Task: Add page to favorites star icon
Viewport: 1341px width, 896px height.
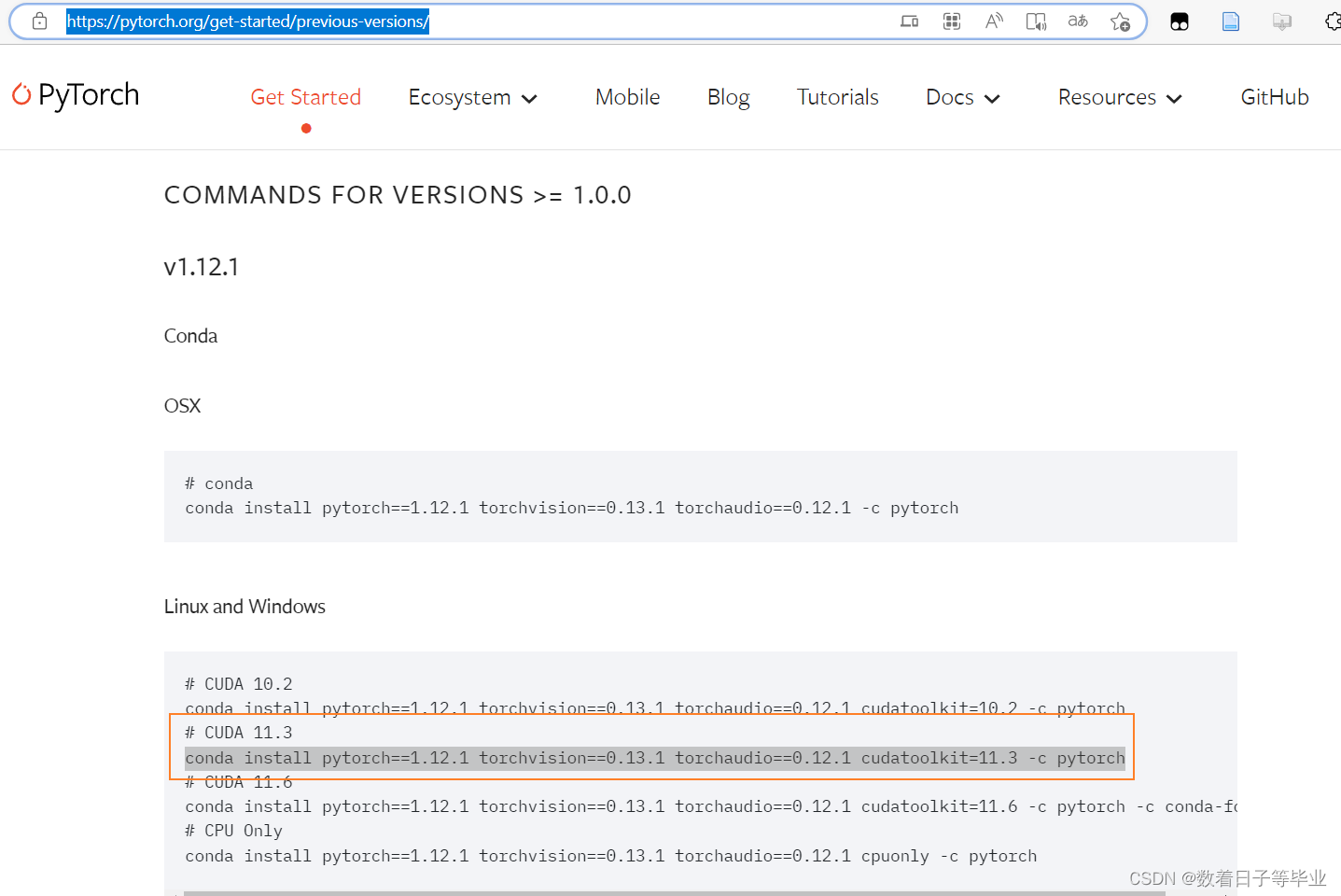Action: tap(1120, 21)
